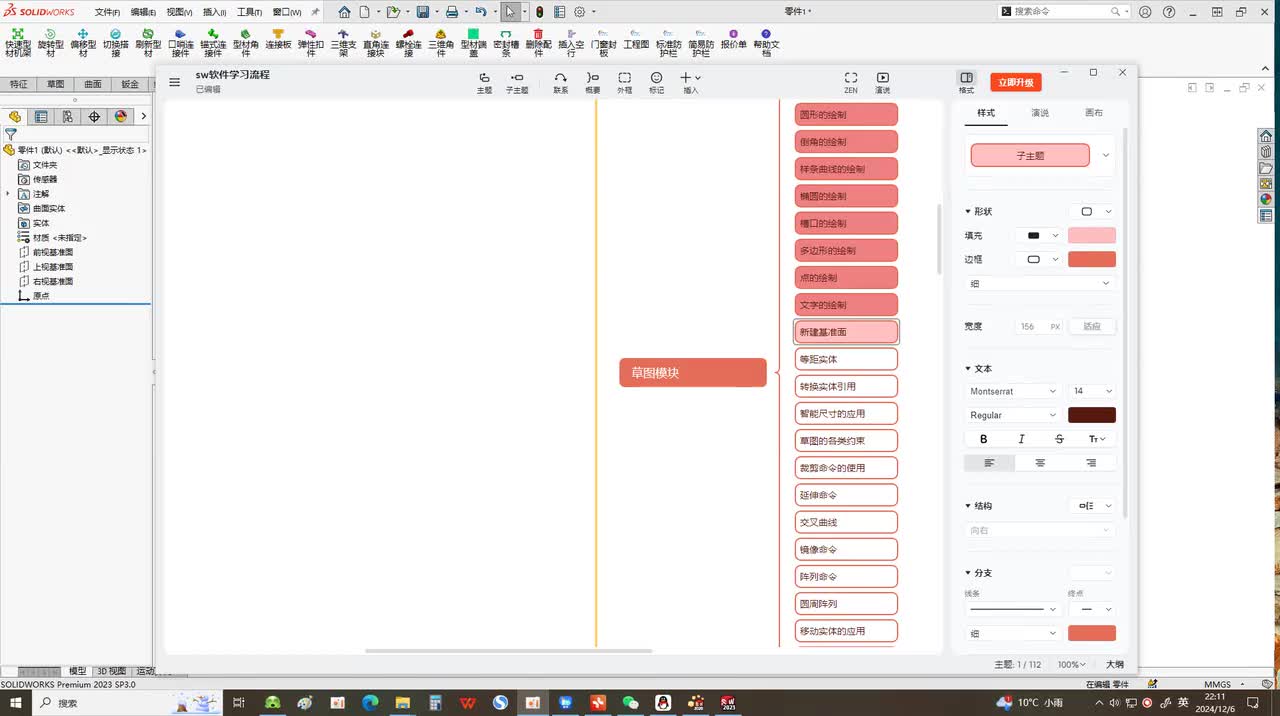
Task: Set text alignment to right
Action: (x=1091, y=463)
